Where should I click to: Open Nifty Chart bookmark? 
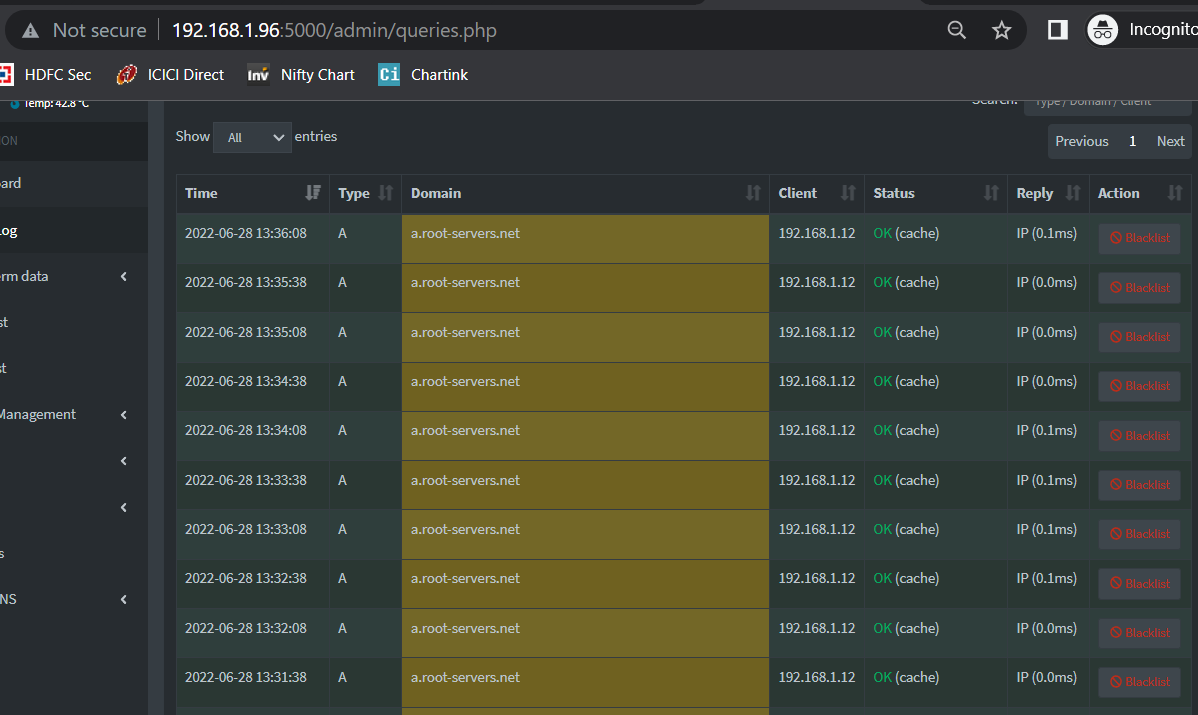point(302,75)
